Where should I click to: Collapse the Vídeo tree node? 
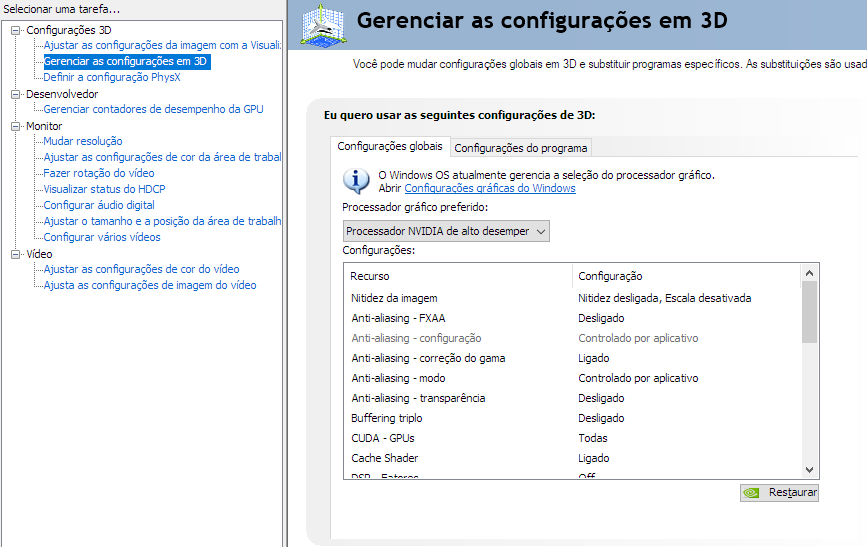tap(15, 254)
